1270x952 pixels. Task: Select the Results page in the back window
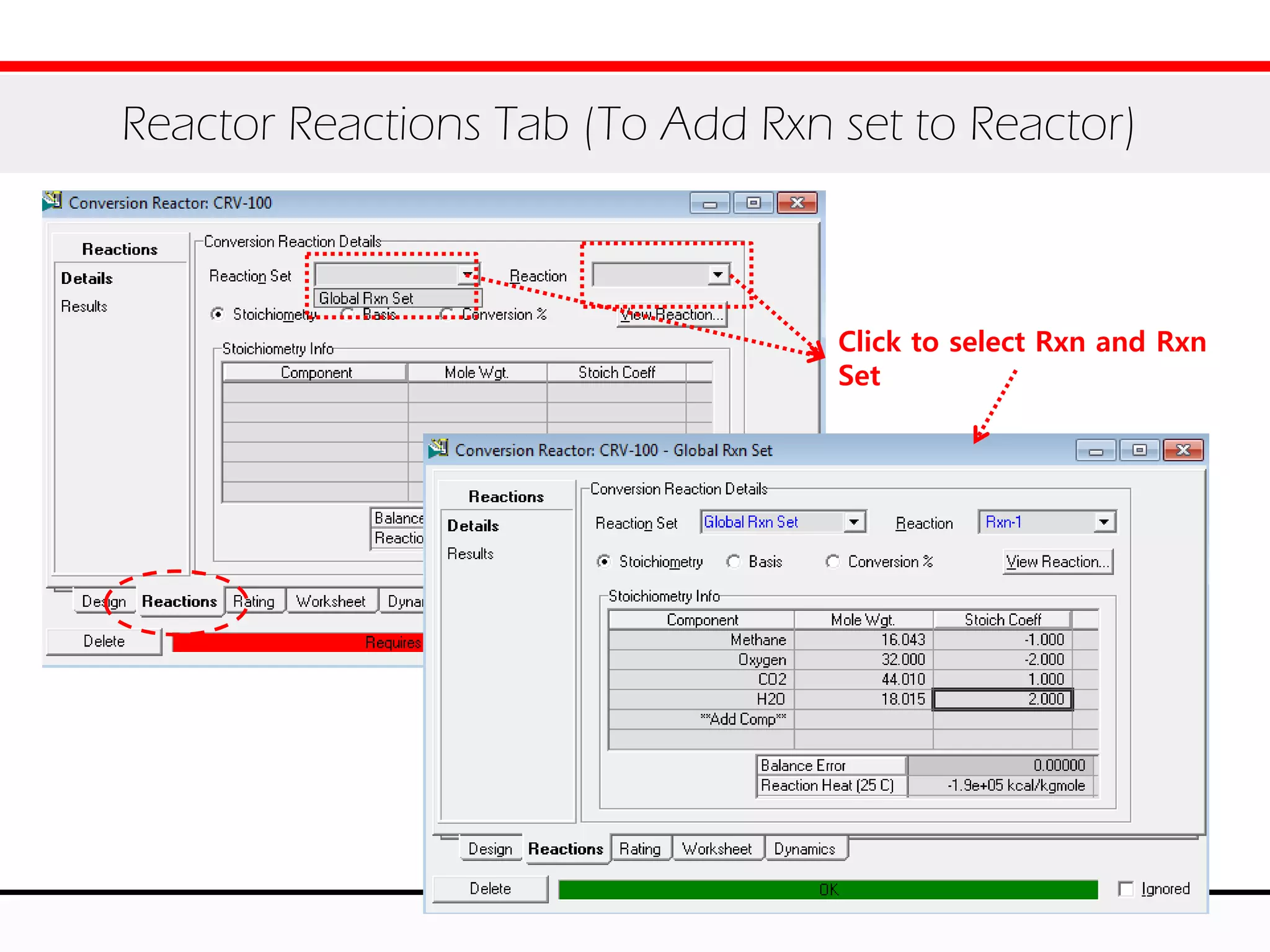84,306
